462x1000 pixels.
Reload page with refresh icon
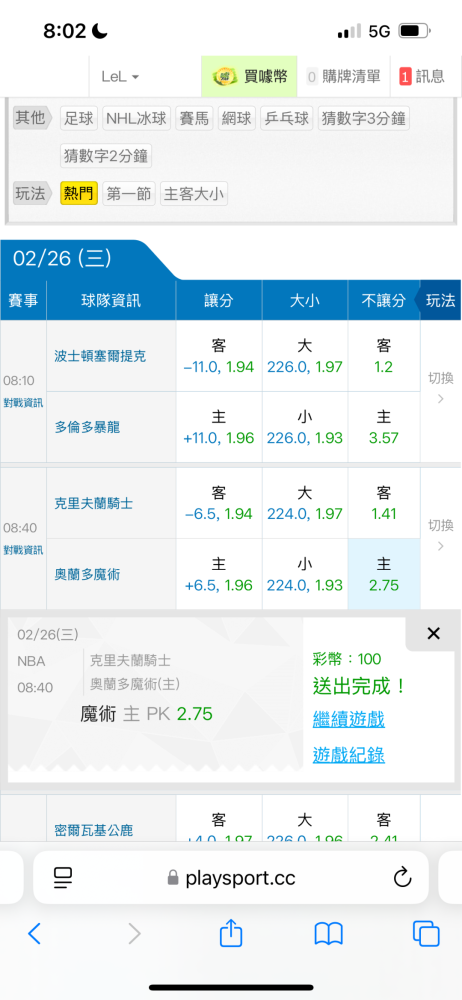click(x=402, y=878)
